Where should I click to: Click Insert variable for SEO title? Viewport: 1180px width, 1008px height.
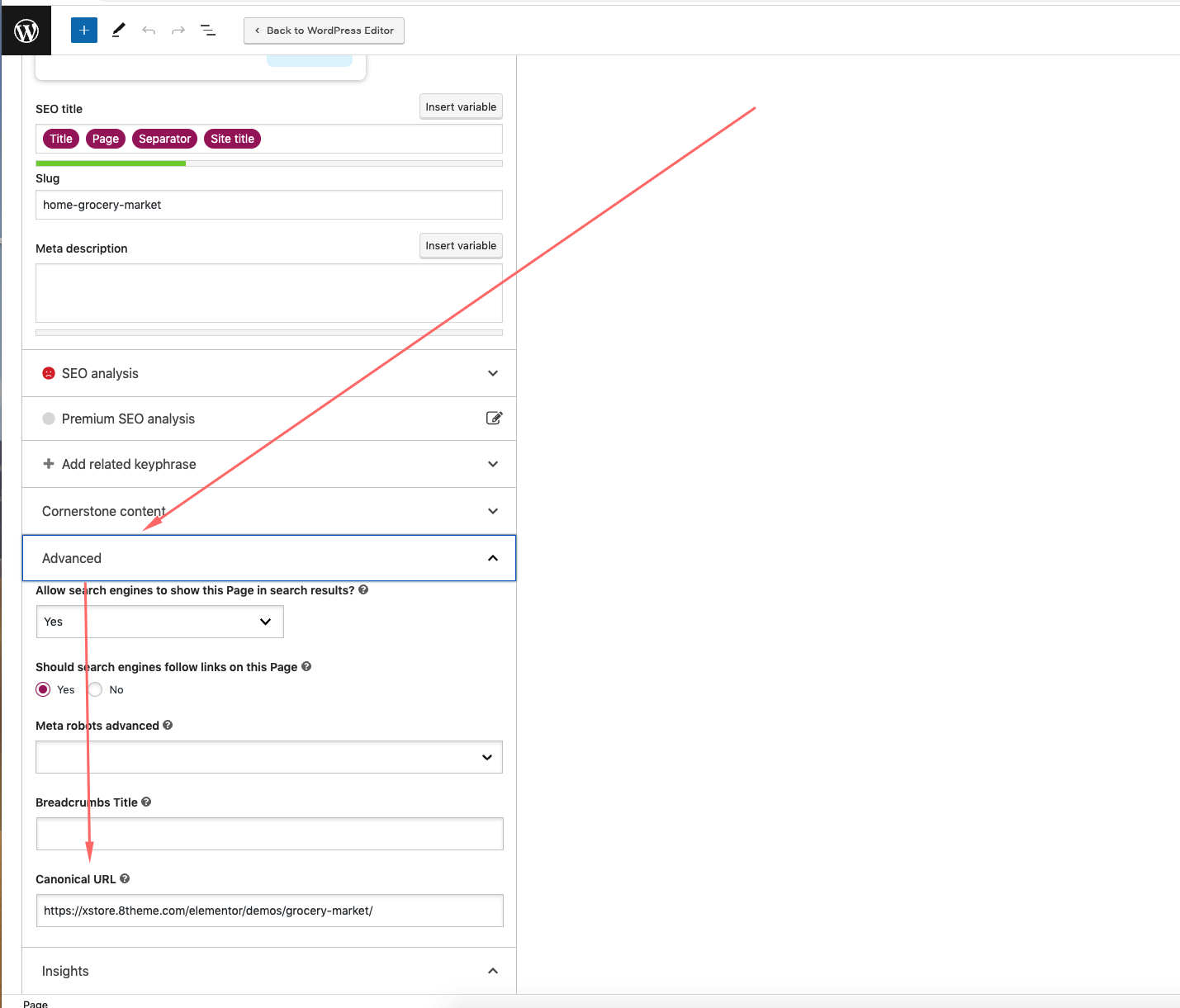pos(461,106)
